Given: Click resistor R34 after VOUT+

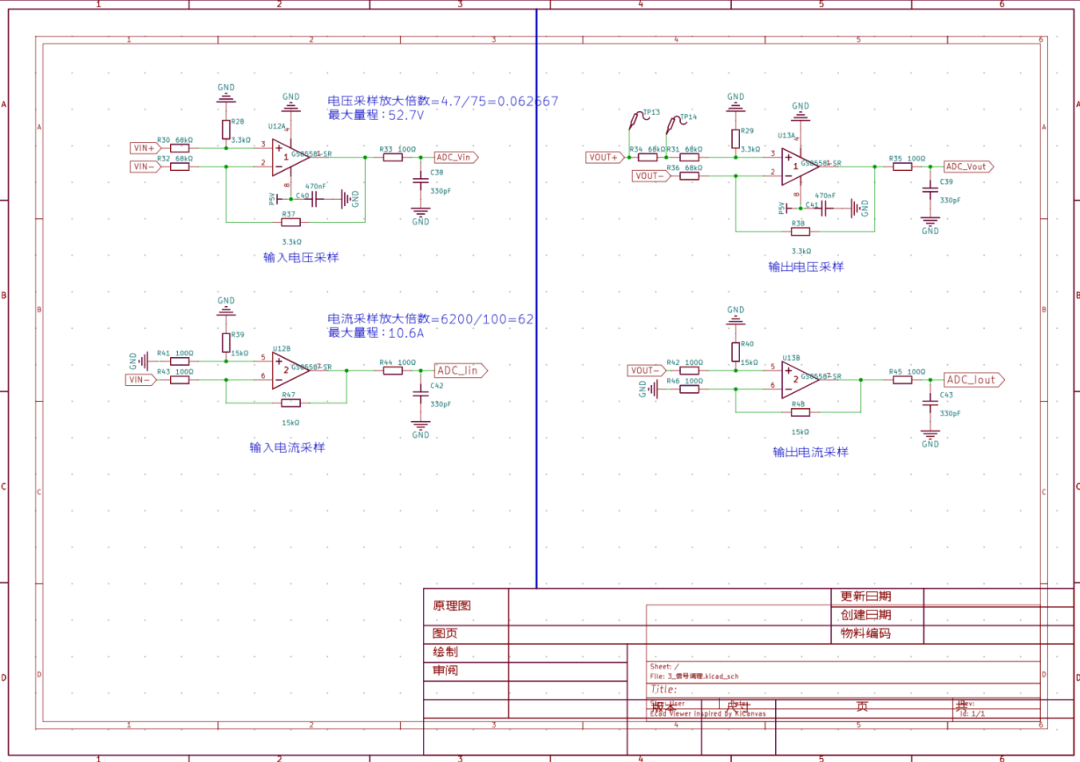Looking at the screenshot, I should click(x=647, y=157).
